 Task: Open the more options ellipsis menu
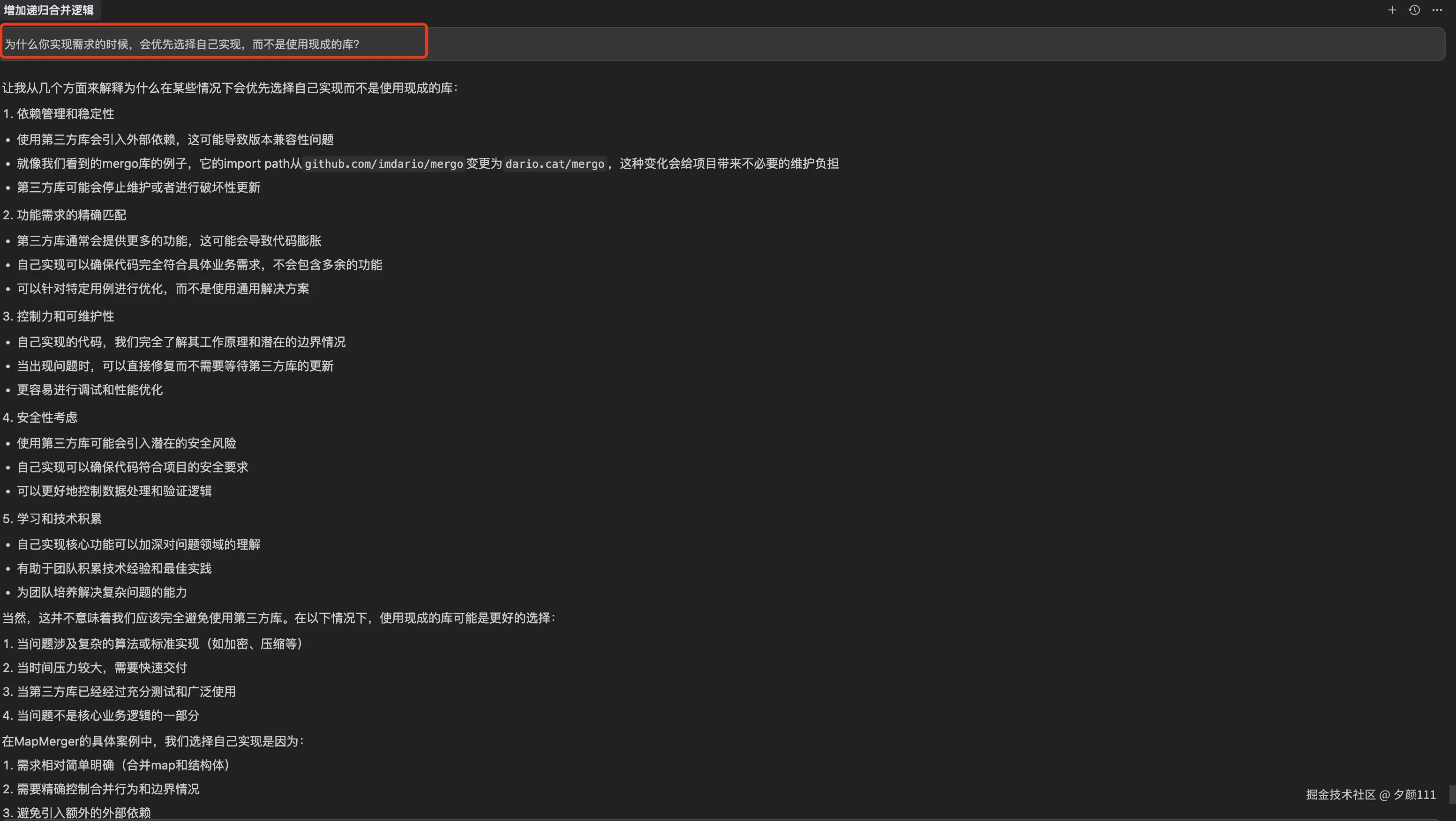[x=1437, y=9]
